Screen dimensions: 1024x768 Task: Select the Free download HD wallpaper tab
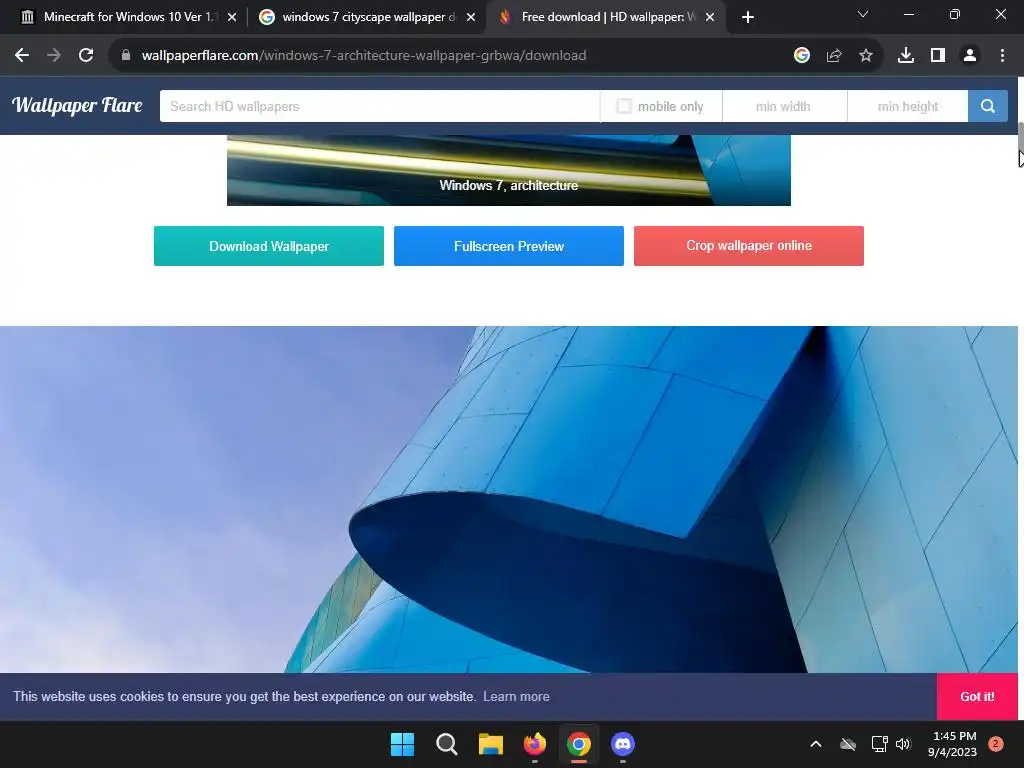606,17
